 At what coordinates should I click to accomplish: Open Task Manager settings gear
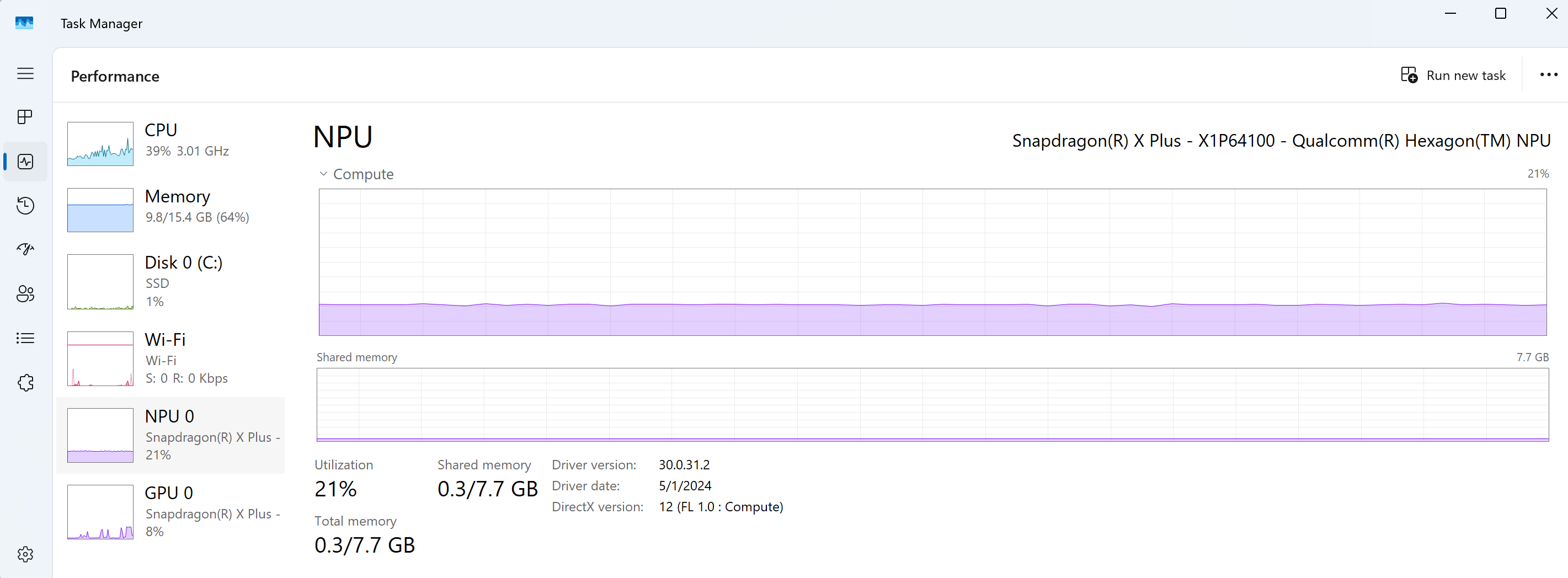(25, 554)
